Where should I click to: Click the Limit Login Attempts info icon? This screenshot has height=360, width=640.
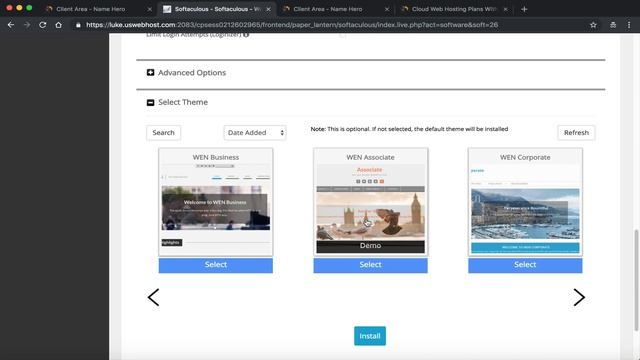coord(246,35)
